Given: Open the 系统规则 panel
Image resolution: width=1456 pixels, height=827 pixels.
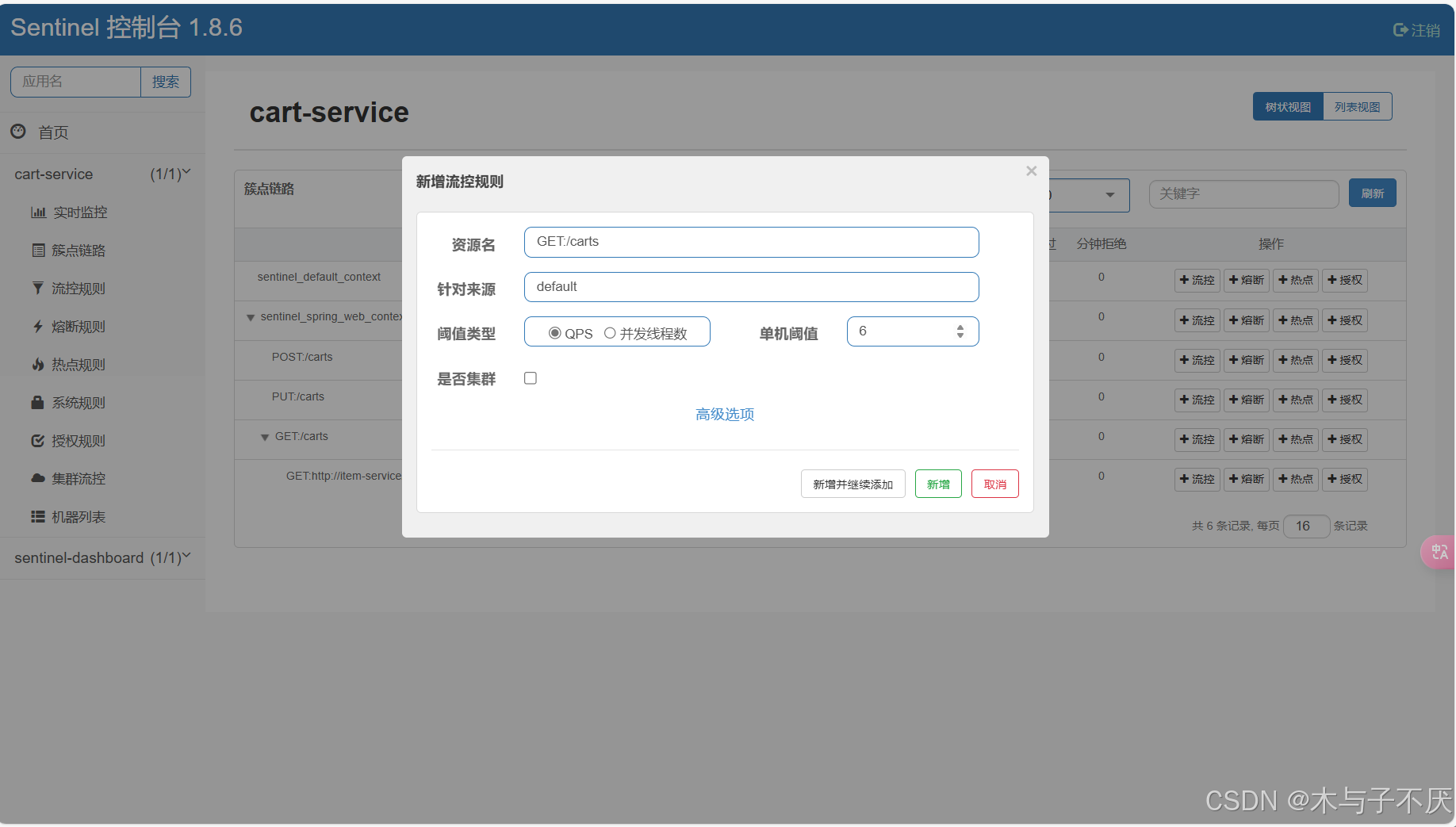Looking at the screenshot, I should click(x=78, y=402).
